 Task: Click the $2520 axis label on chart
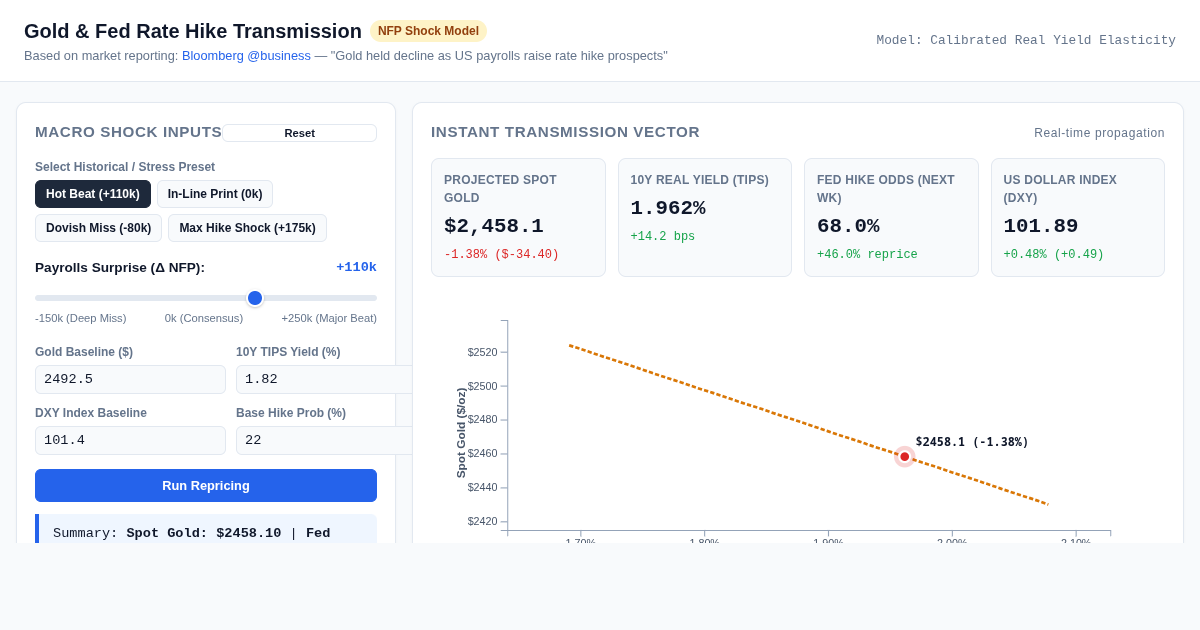482,352
